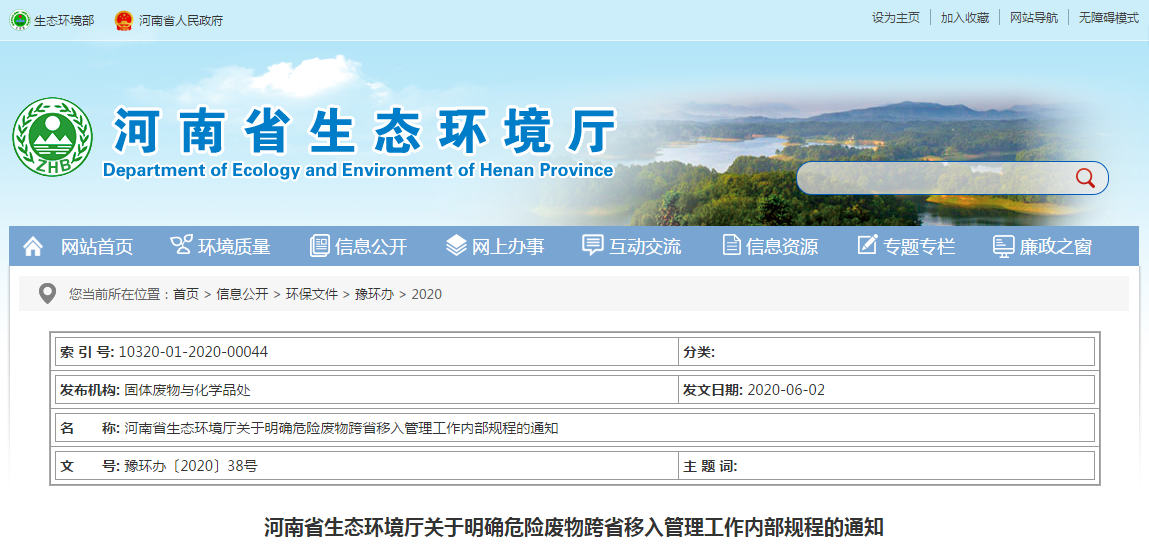The height and width of the screenshot is (559, 1149).
Task: Enable 无障碍模式 link
Action: coord(1109,18)
